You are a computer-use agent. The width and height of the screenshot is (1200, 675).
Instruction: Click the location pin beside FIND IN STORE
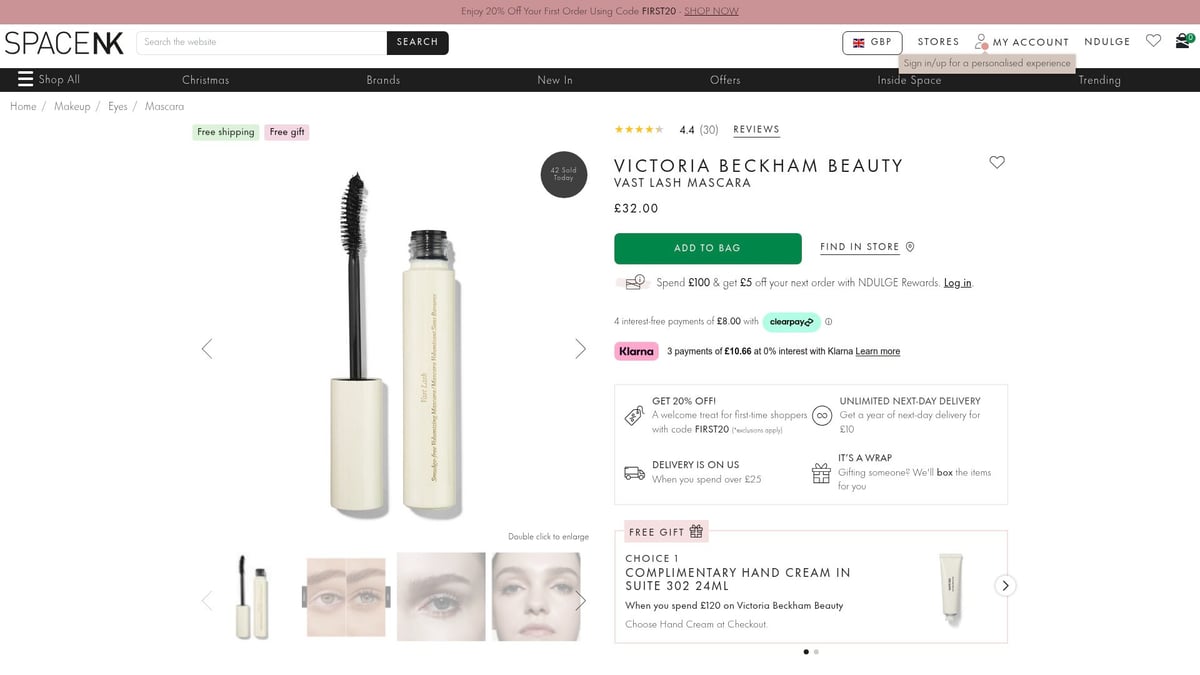[909, 246]
